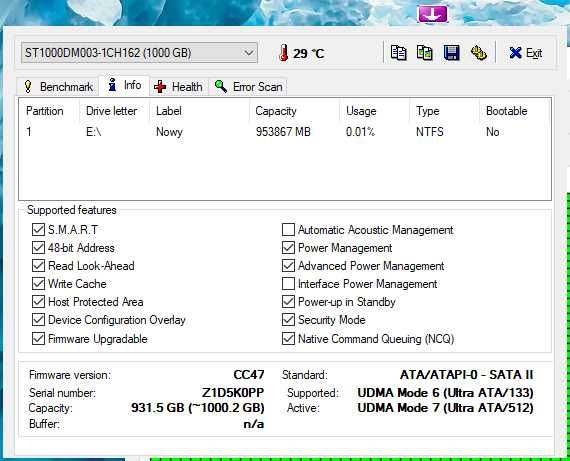Click active value UDMA Mode 7 (Ultra ATA/512)
The width and height of the screenshot is (570, 461).
pyautogui.click(x=445, y=408)
